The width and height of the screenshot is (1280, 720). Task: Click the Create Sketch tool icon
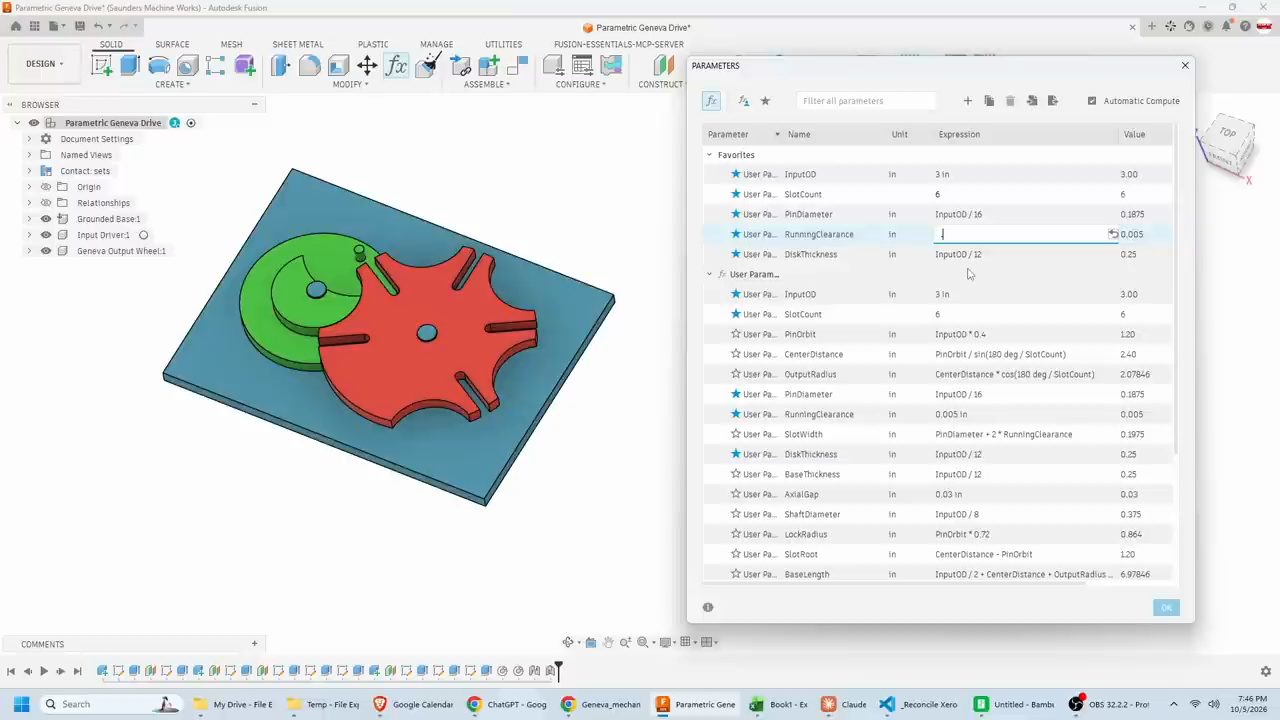[101, 66]
